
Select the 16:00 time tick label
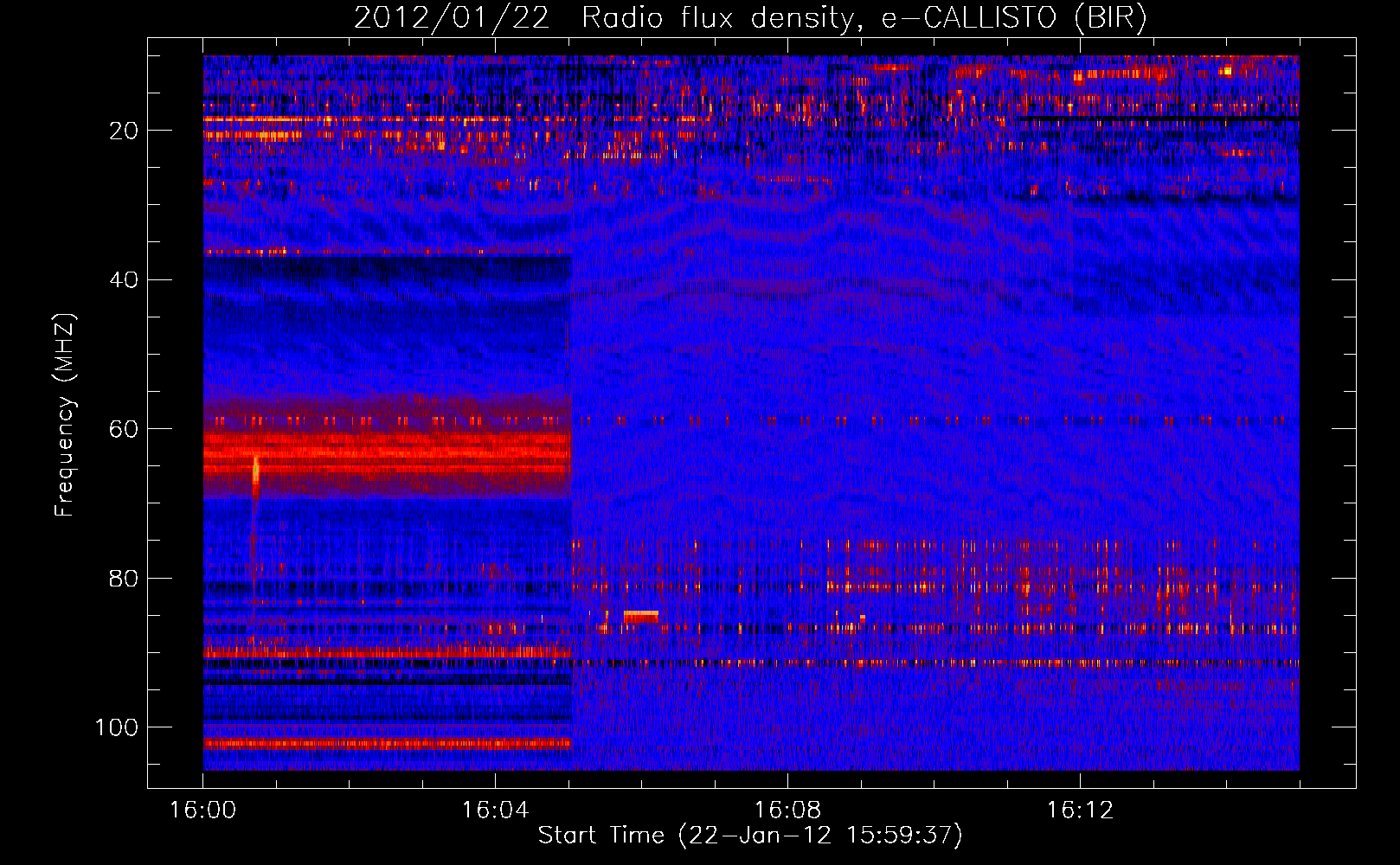(x=202, y=811)
